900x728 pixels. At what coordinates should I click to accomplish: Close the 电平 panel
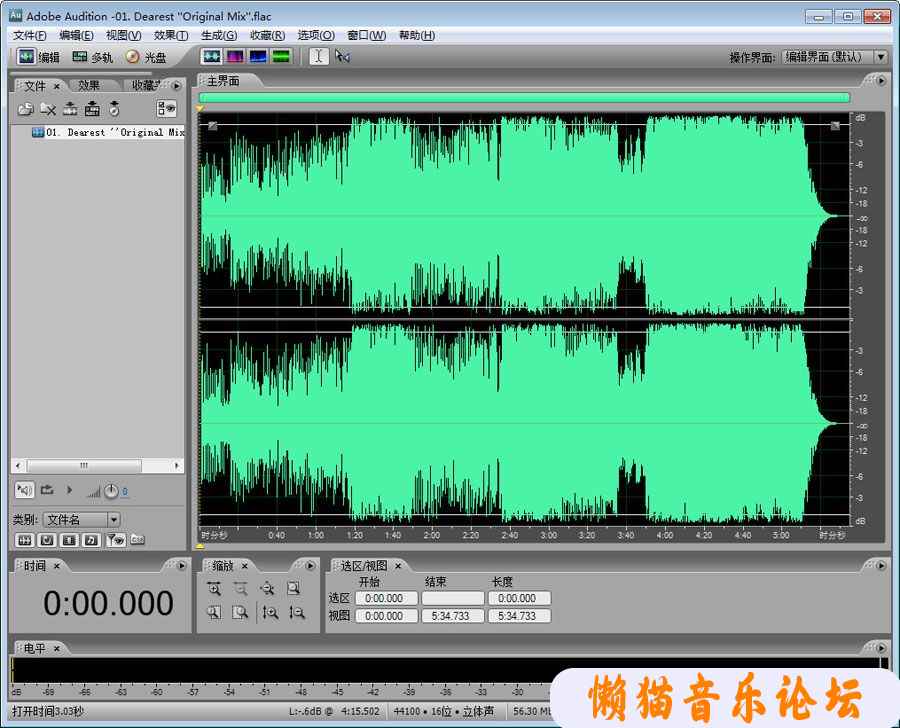pos(57,649)
